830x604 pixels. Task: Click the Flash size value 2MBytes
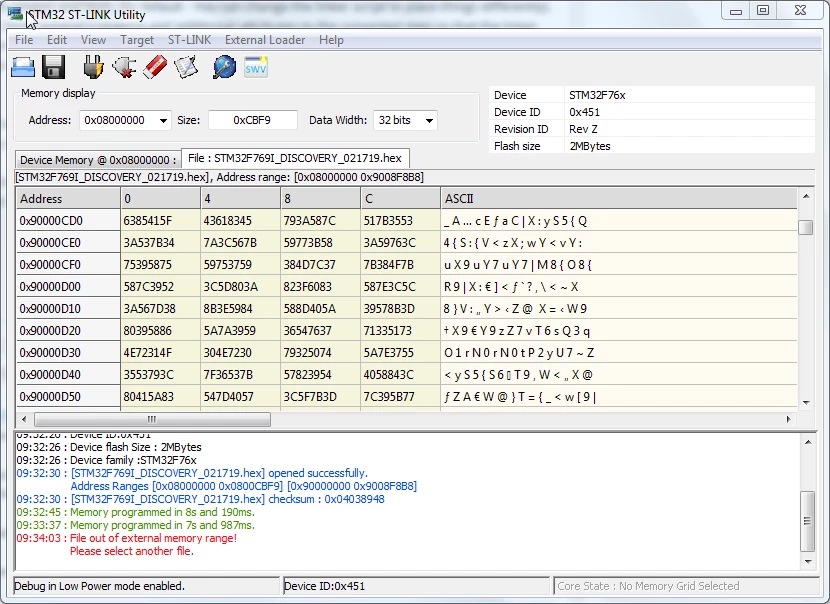pos(590,146)
